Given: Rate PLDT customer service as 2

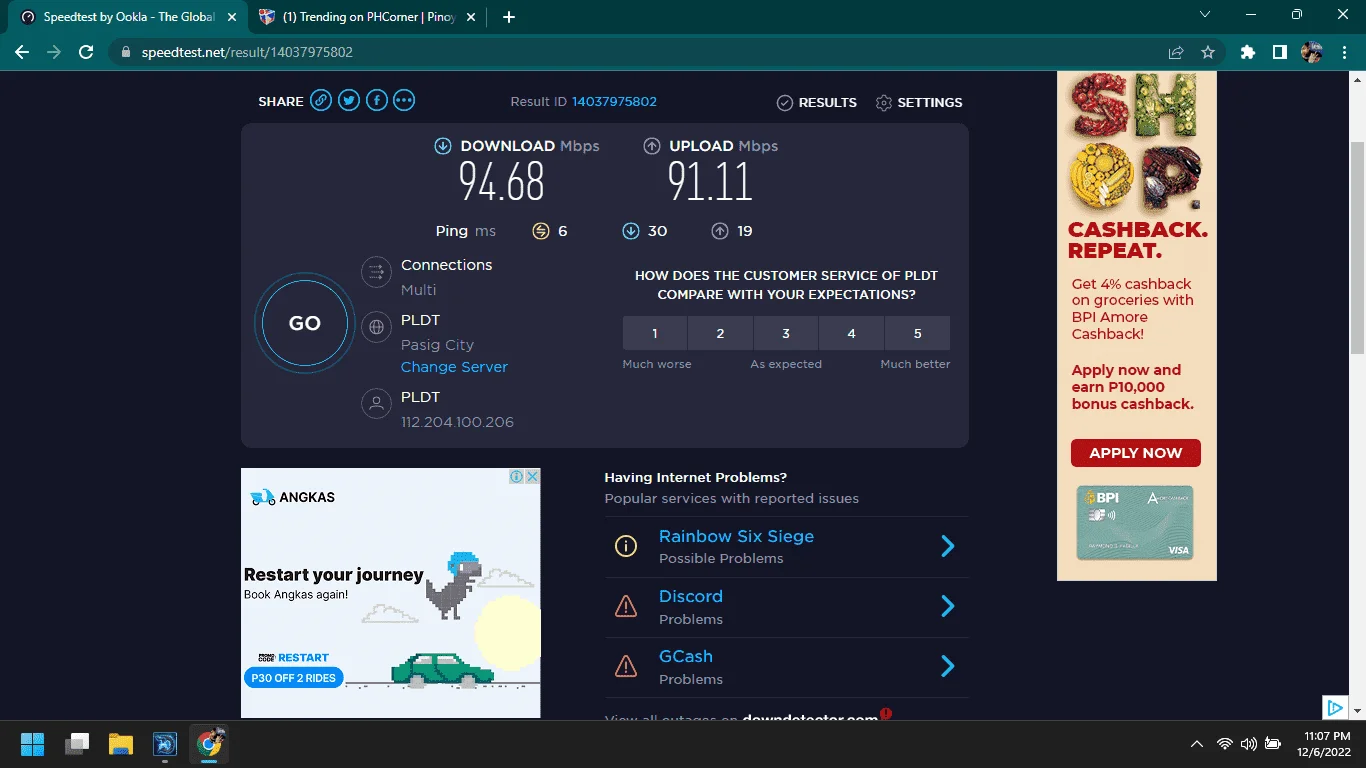Looking at the screenshot, I should 720,333.
